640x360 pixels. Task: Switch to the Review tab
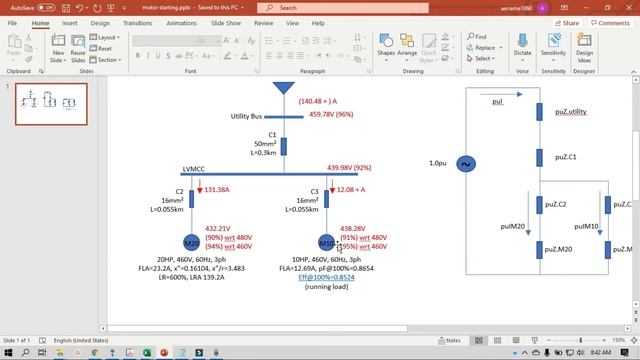coord(264,23)
